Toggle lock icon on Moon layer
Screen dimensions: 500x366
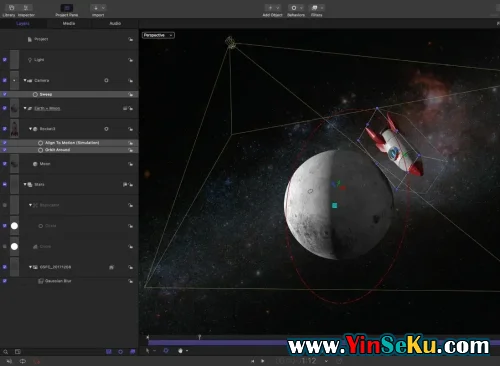coord(130,164)
